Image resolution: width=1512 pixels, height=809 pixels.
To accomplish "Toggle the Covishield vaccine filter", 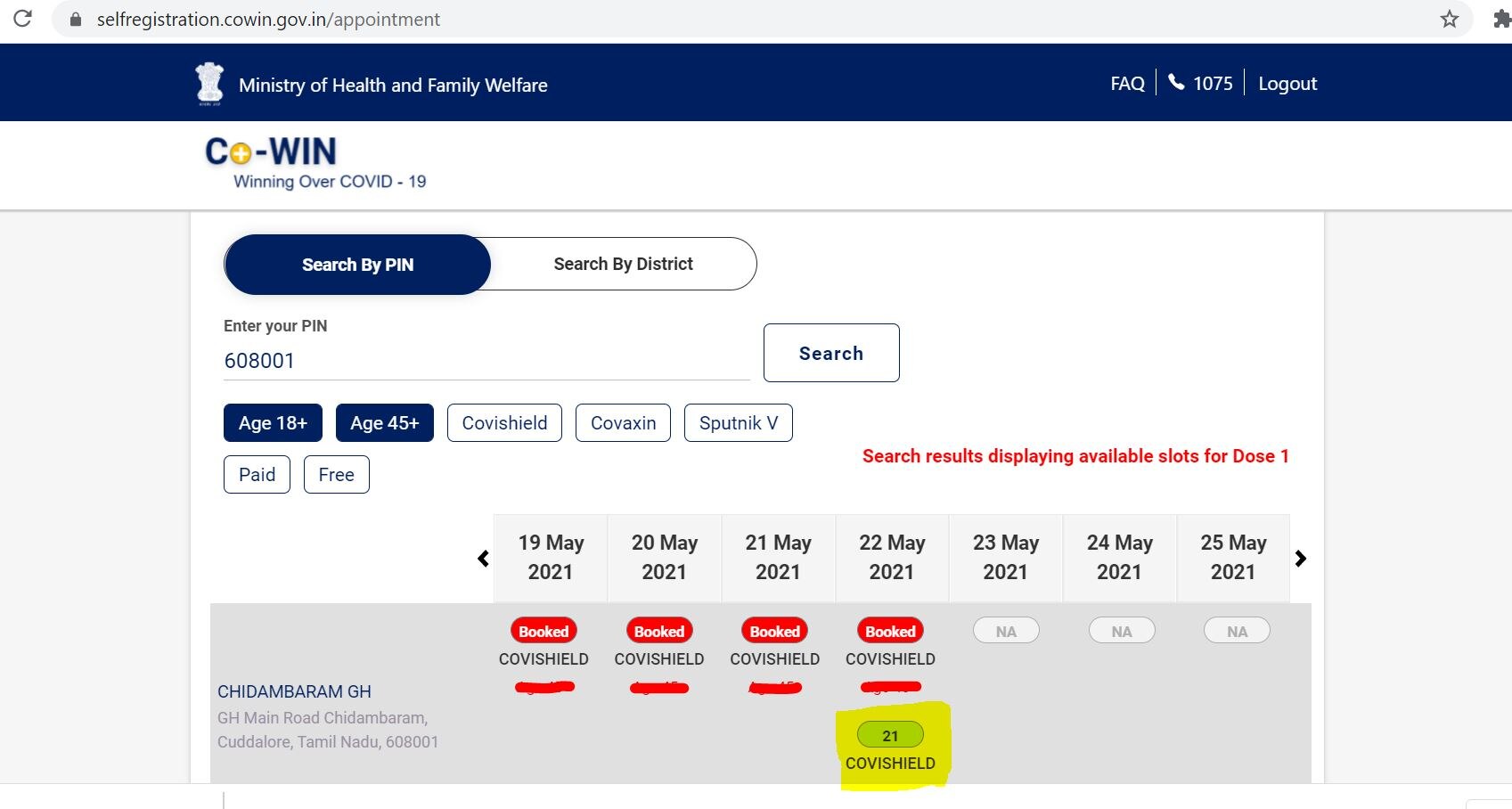I will [504, 422].
